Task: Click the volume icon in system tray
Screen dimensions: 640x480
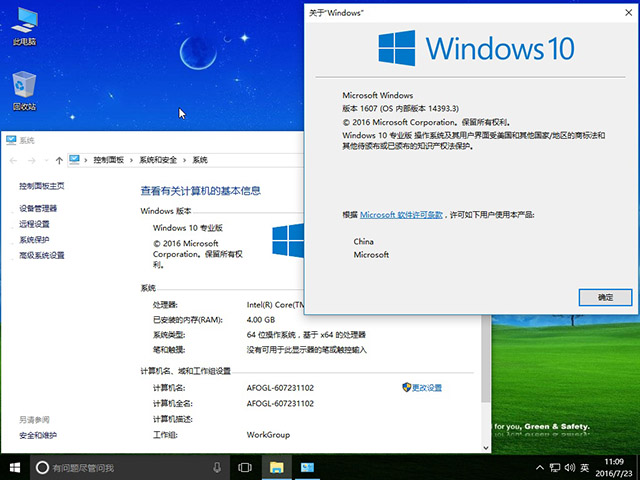Action: (x=566, y=467)
